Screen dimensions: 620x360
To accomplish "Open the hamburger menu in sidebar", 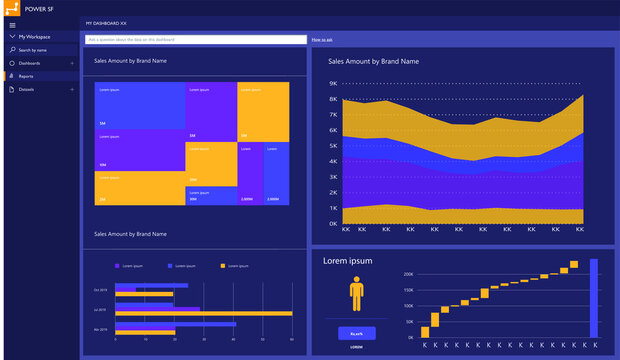I will (13, 25).
